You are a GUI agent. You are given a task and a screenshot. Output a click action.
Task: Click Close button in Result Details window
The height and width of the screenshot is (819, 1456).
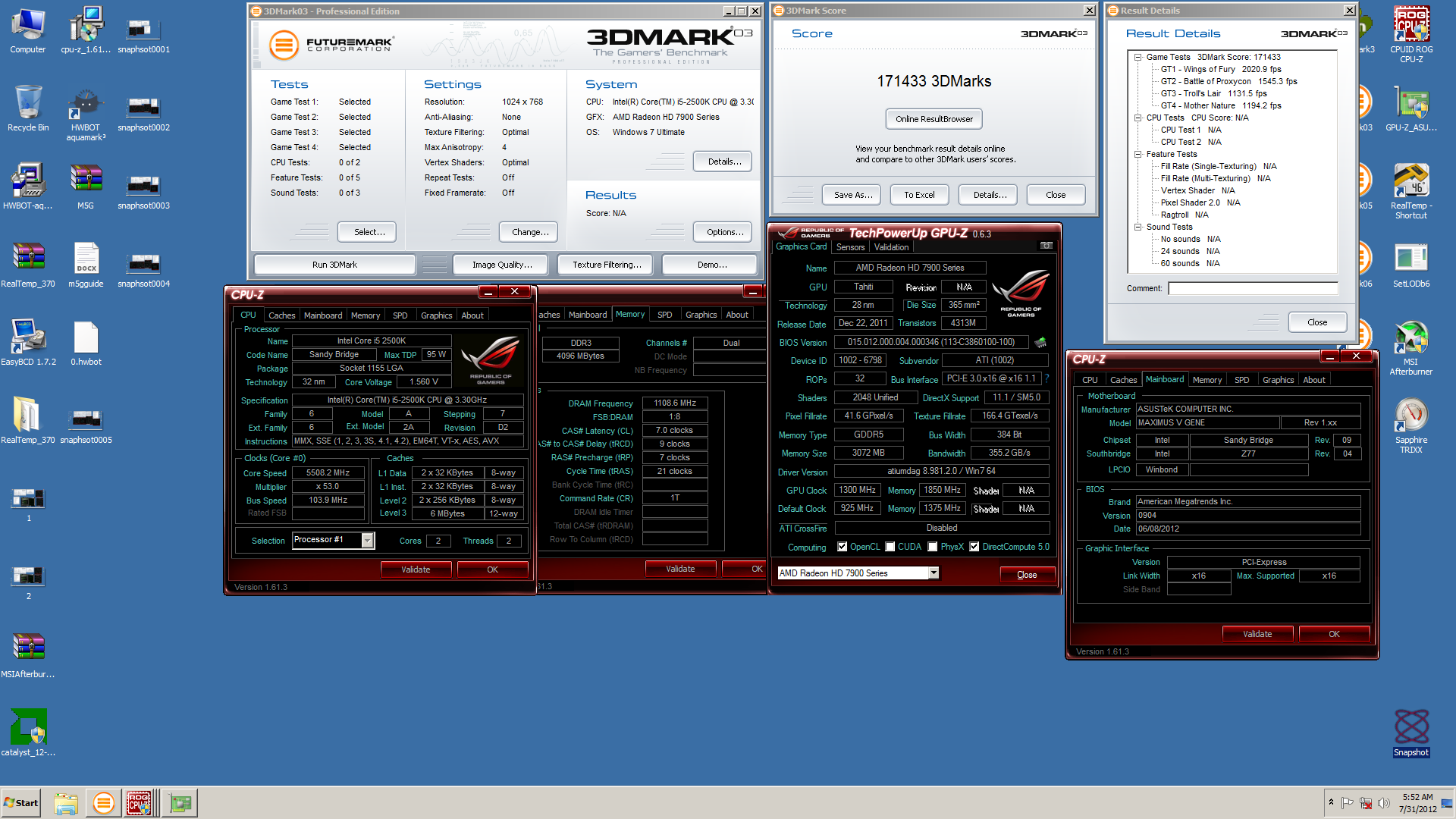point(1317,322)
